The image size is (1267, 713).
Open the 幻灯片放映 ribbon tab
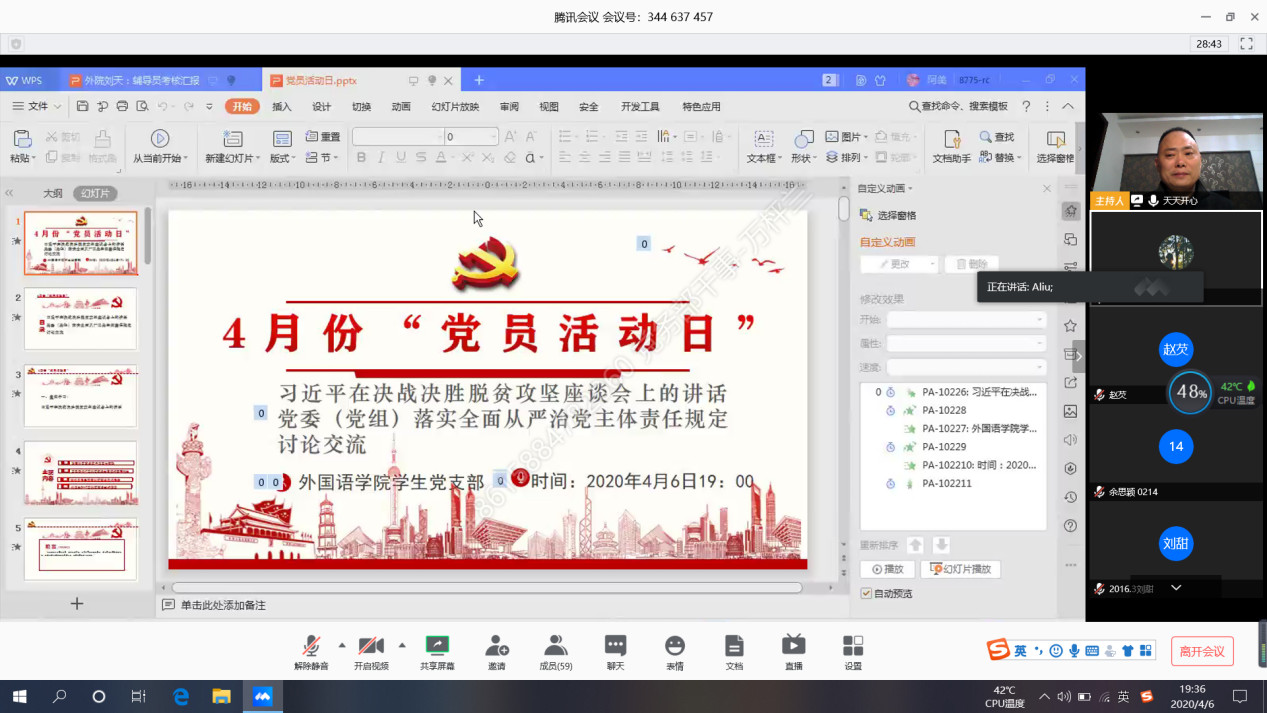pyautogui.click(x=455, y=107)
